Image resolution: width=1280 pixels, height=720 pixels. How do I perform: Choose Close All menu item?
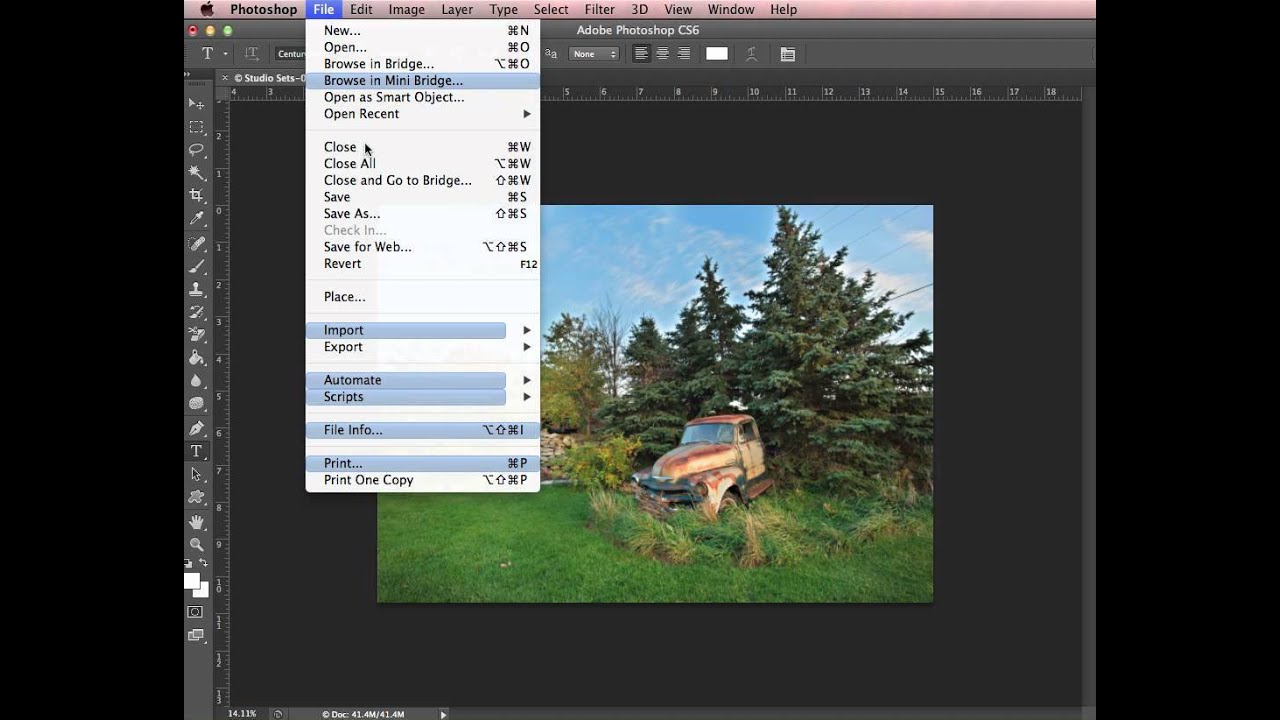coord(422,164)
